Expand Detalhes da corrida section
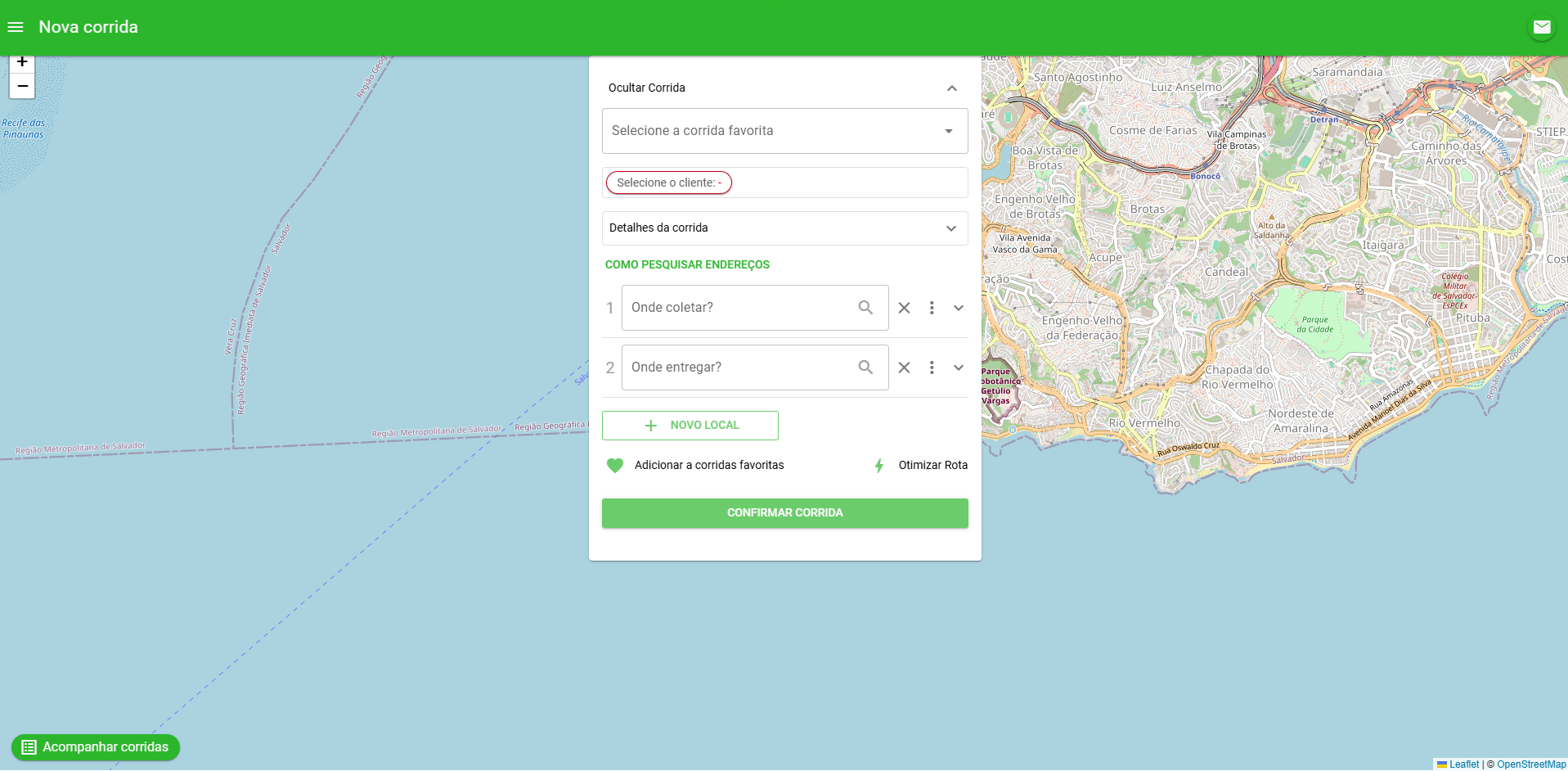The image size is (1568, 771). tap(785, 228)
